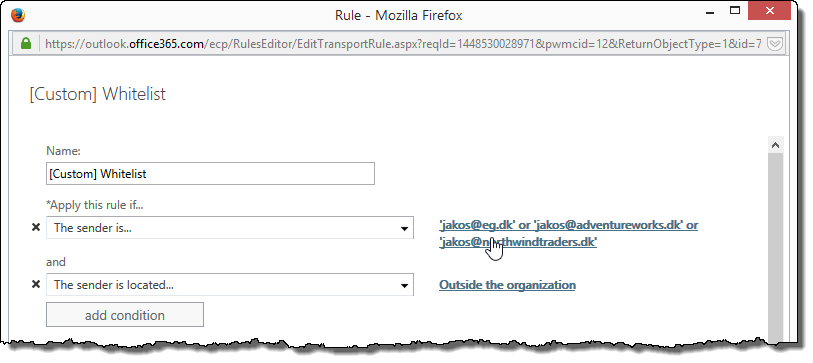Click into the rule Name text field
The height and width of the screenshot is (363, 813).
tap(210, 174)
